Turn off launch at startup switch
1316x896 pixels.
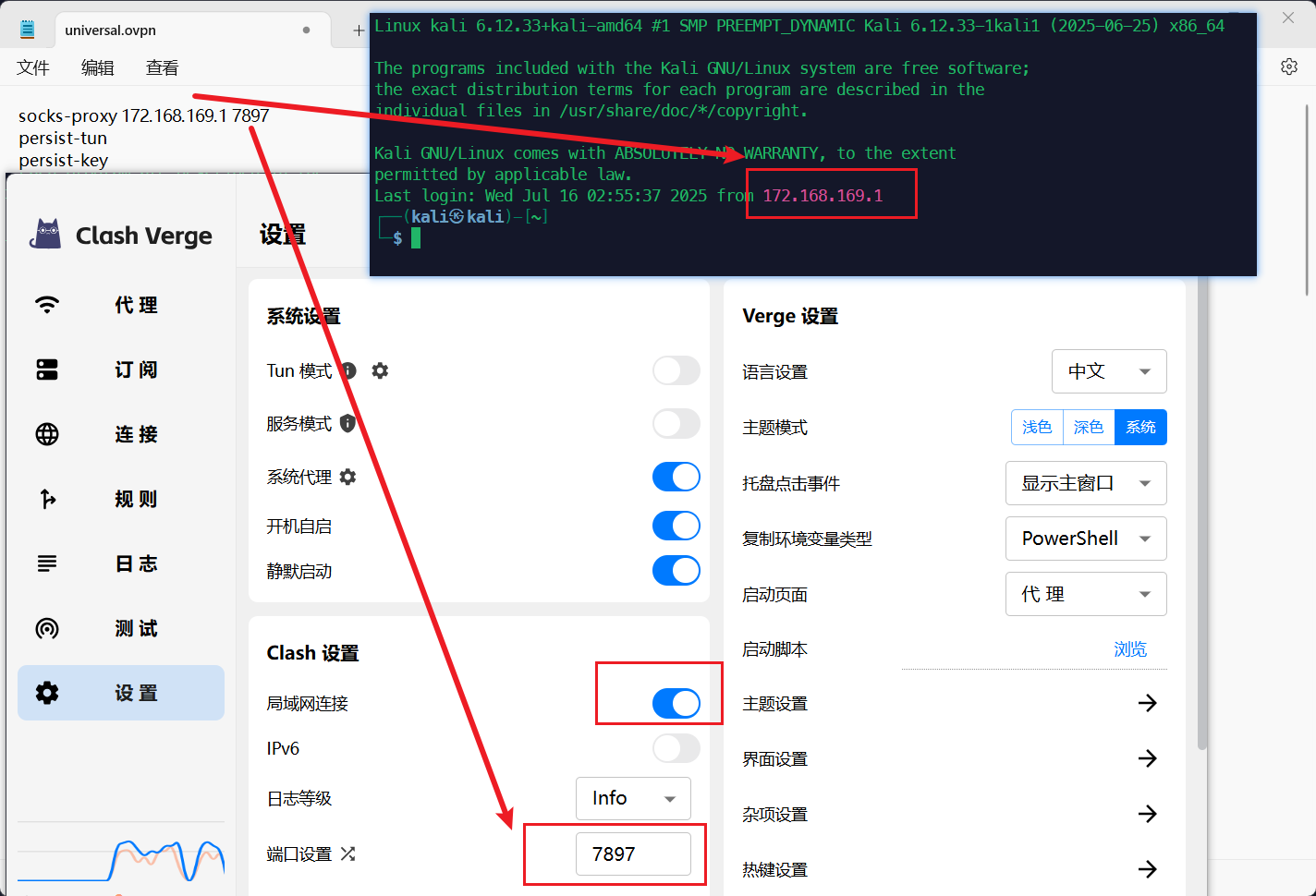[676, 526]
